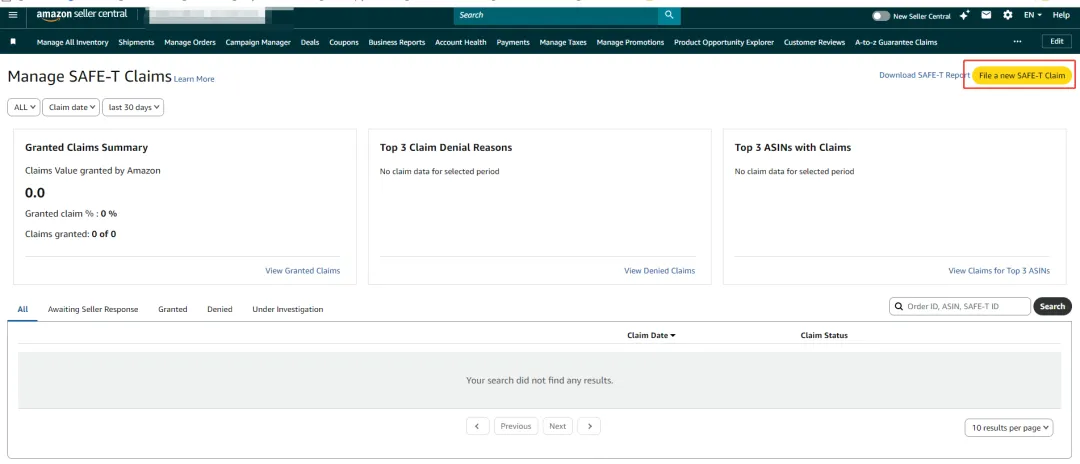
Task: Click the Edit navigation button
Action: point(1057,41)
